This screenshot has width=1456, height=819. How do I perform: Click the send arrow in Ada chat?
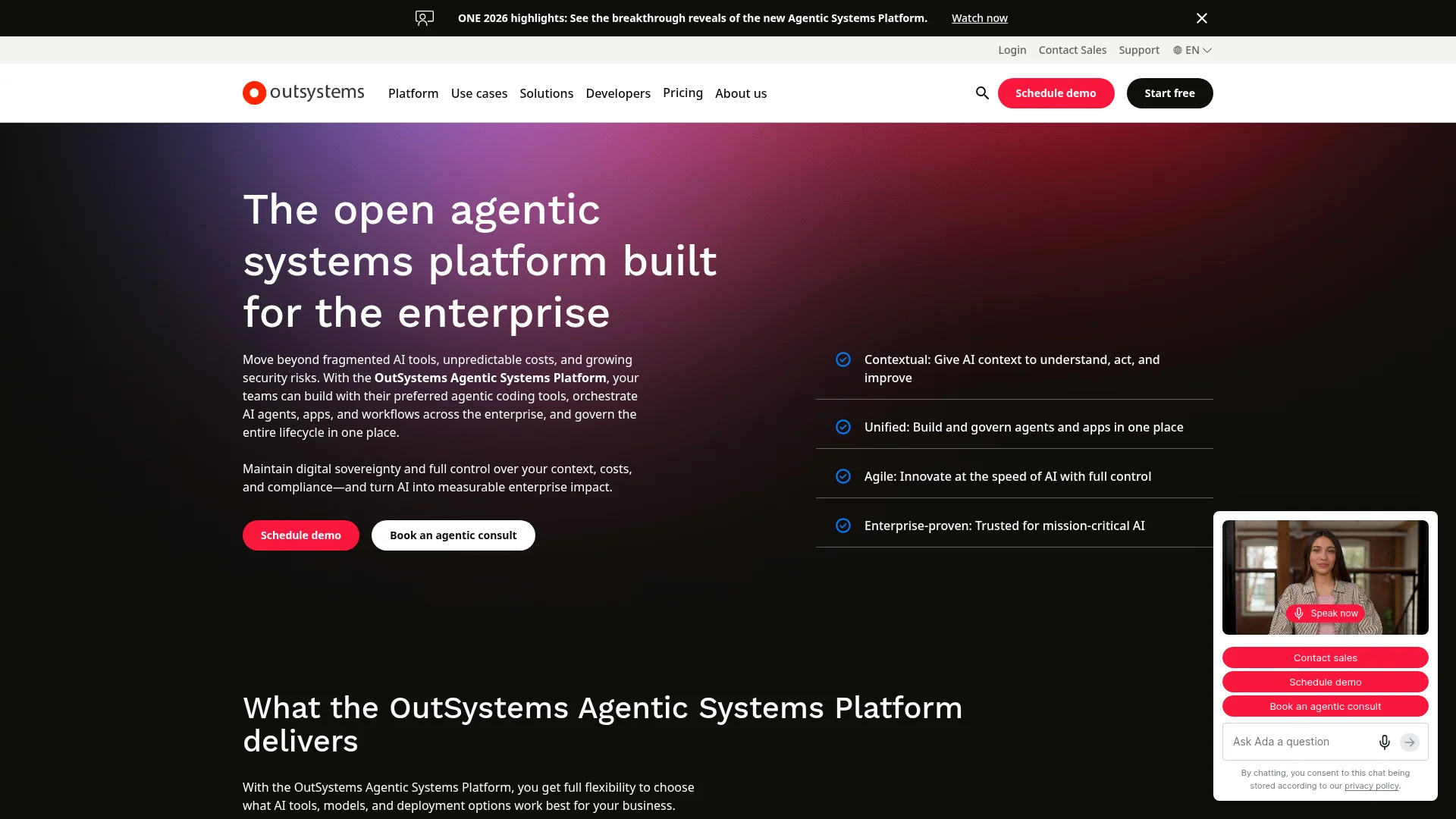[1410, 742]
